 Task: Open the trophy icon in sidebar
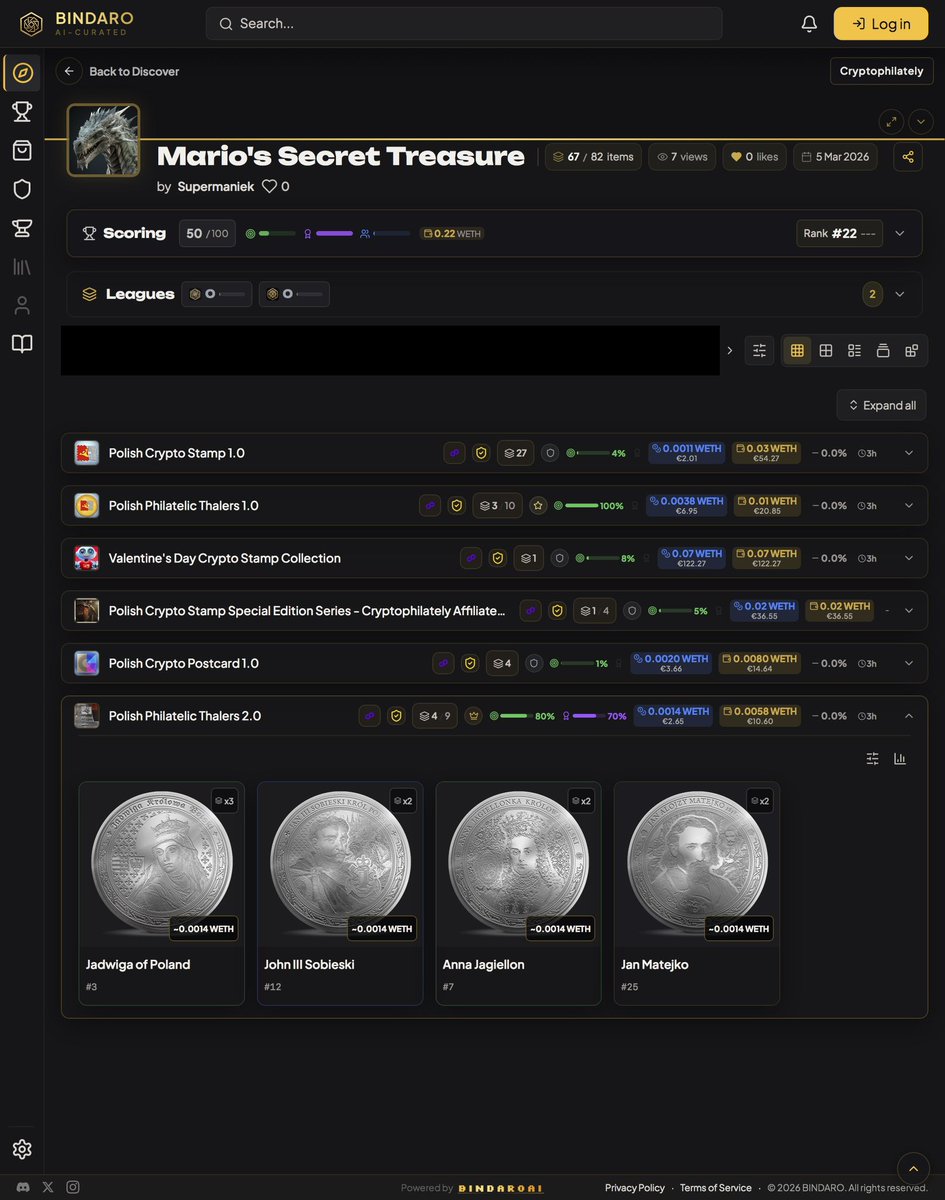(22, 111)
